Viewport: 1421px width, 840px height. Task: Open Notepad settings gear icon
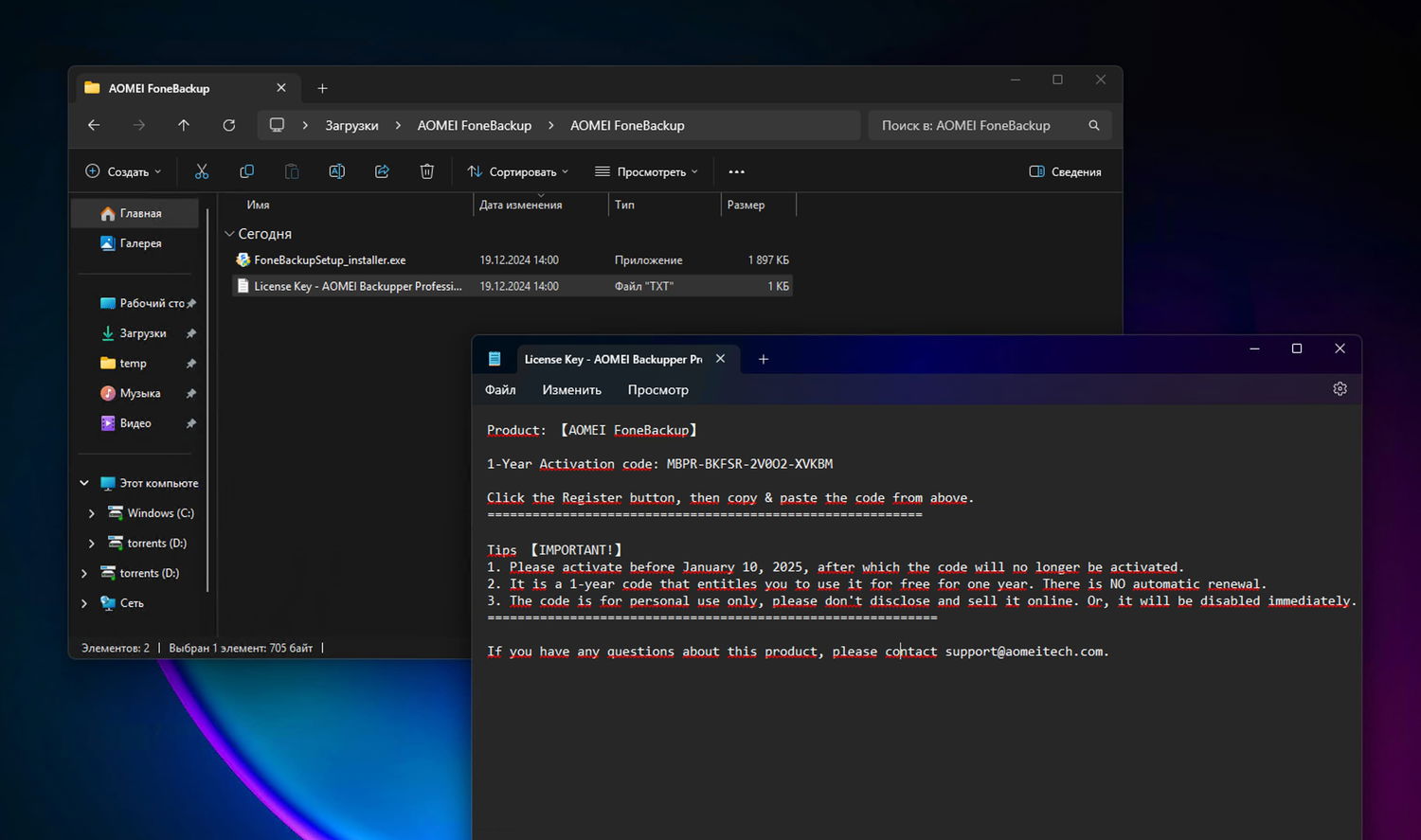[x=1340, y=389]
